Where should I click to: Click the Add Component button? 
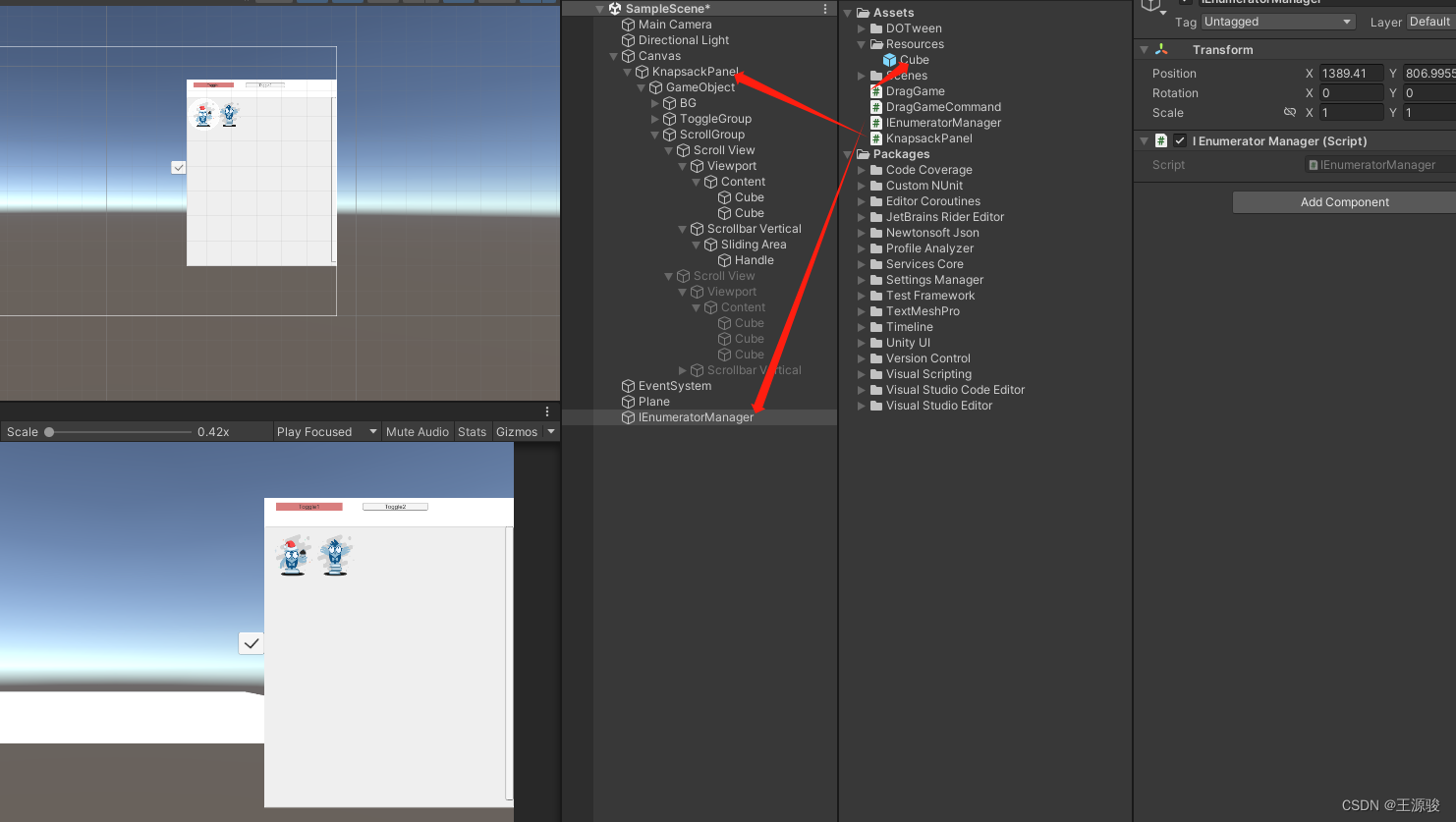[1344, 202]
